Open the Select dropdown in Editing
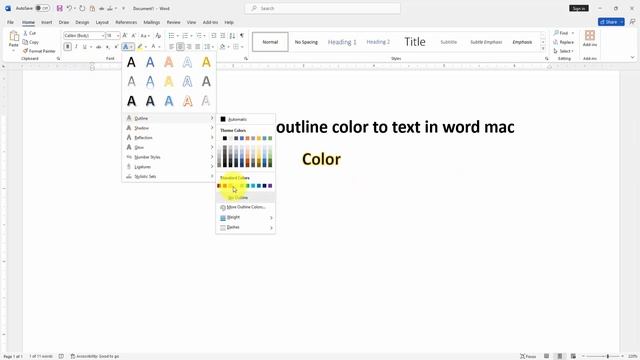This screenshot has width=640, height=360. pos(564,51)
